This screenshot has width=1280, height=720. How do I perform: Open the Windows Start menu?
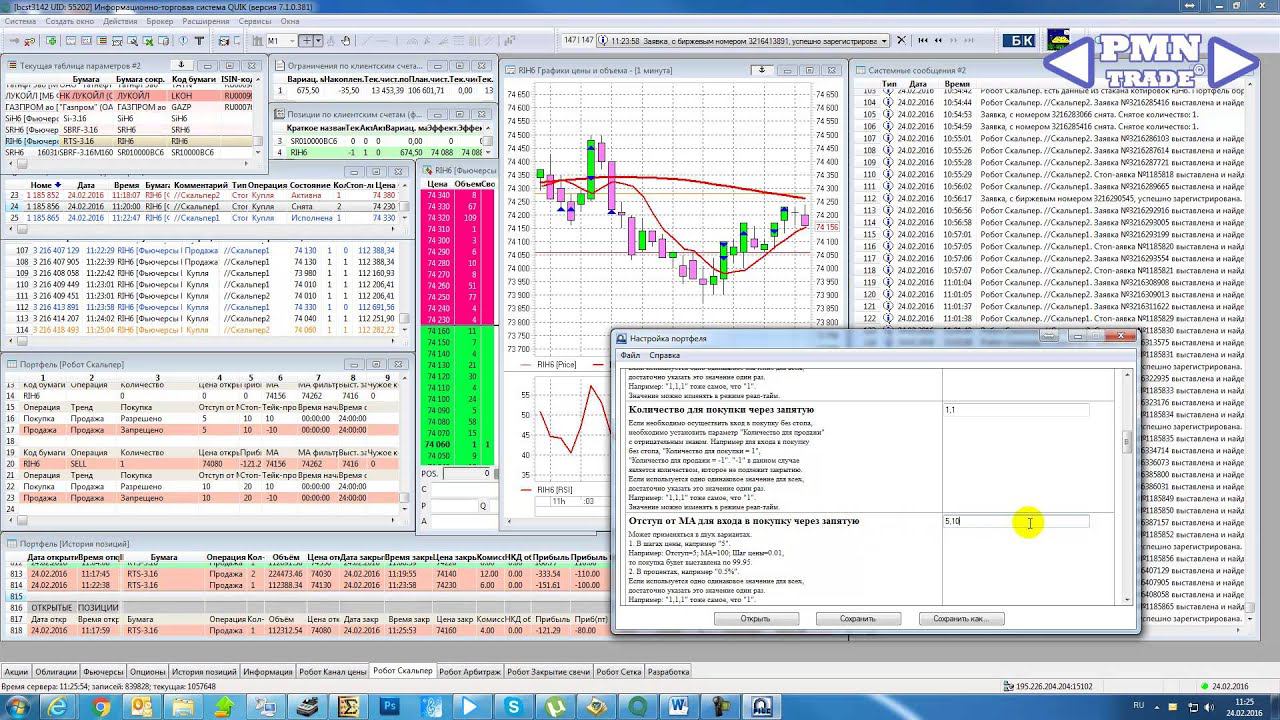point(17,706)
